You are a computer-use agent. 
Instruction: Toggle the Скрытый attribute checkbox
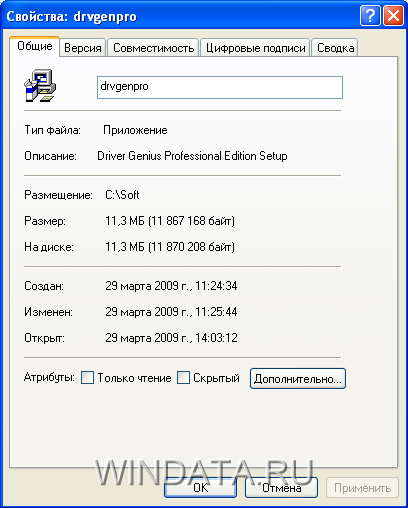(183, 378)
